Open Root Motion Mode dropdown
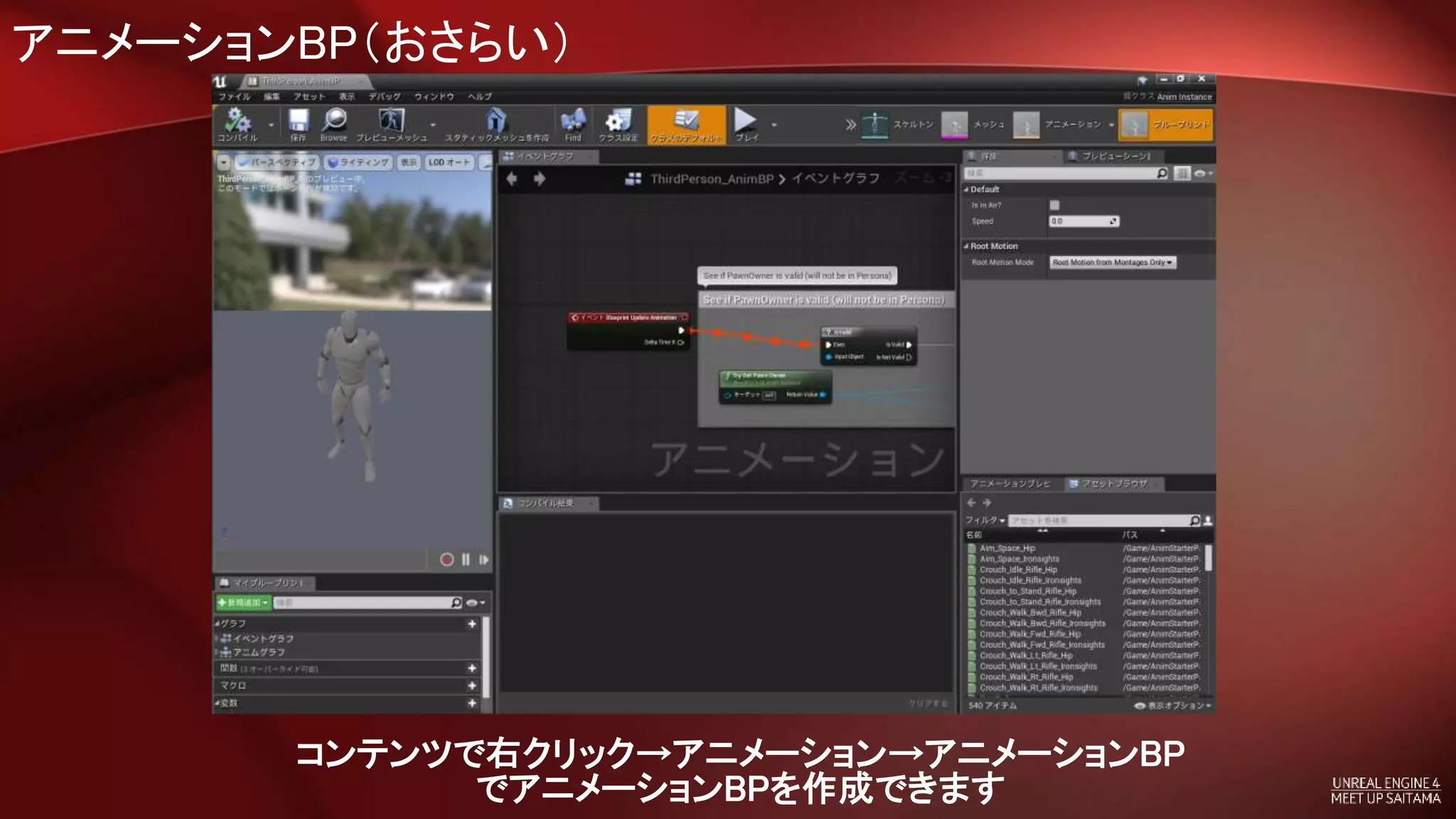The image size is (1456, 819). coord(1113,262)
